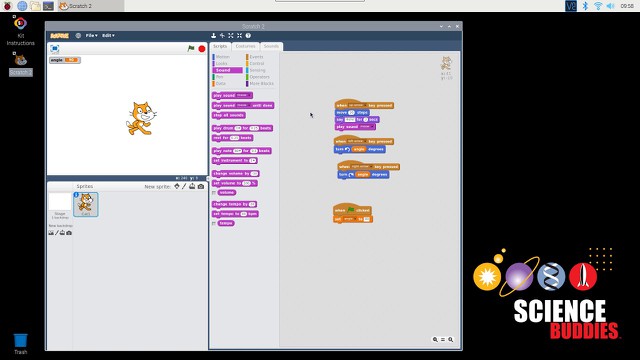Click the green flag to start
This screenshot has width=640, height=360.
pyautogui.click(x=191, y=49)
